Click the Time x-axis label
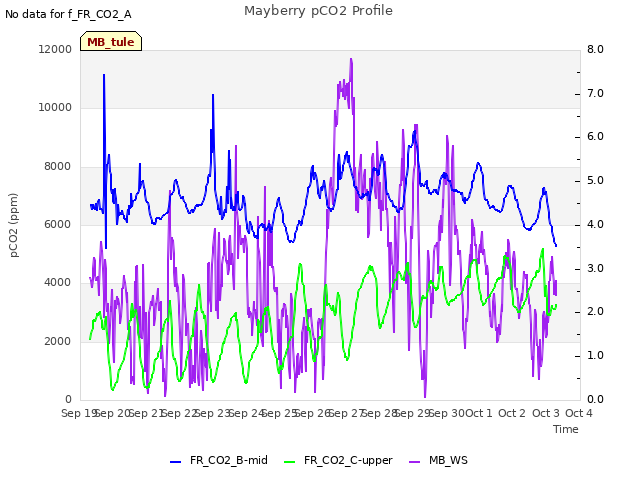Viewport: 640px width, 480px height. (566, 429)
